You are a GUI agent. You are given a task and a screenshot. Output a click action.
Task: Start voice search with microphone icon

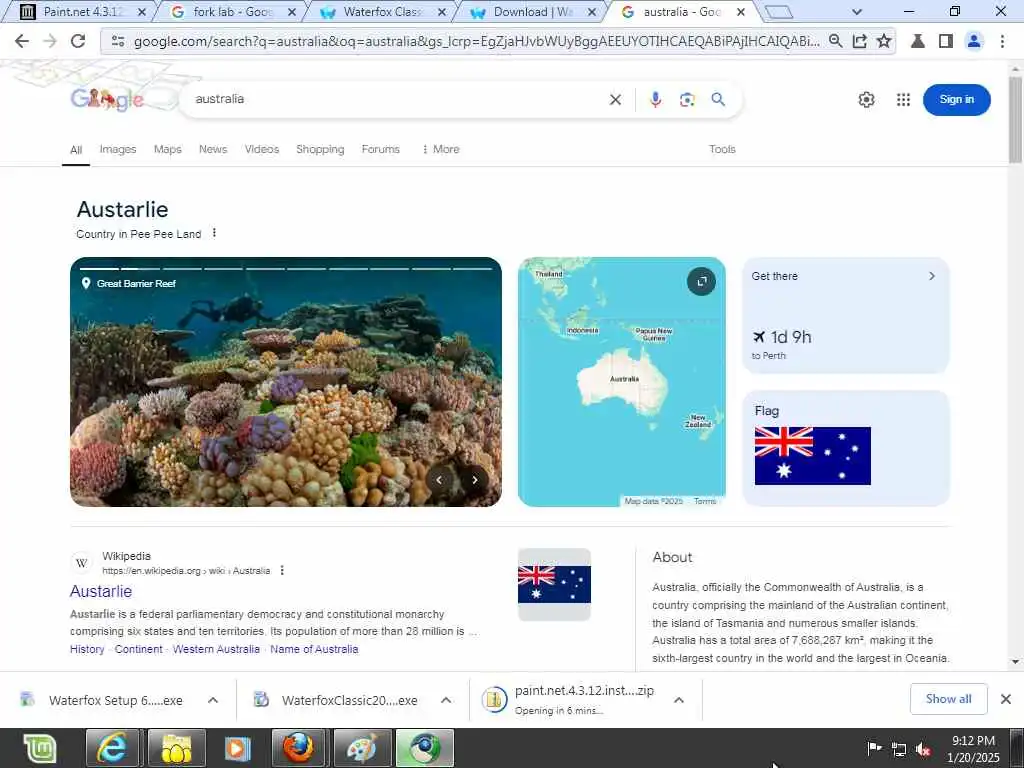[656, 99]
